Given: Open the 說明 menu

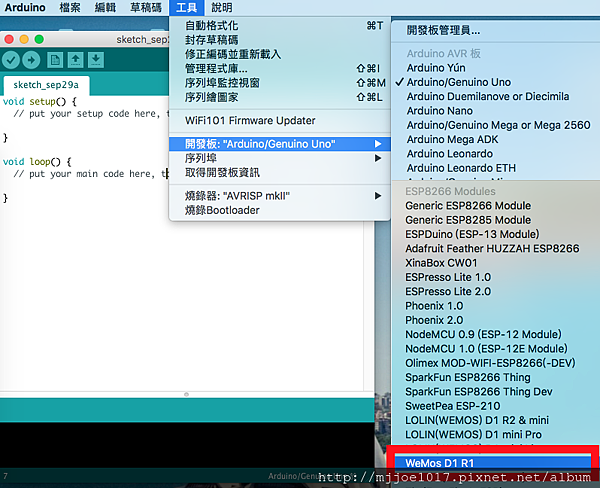Looking at the screenshot, I should coord(222,7).
